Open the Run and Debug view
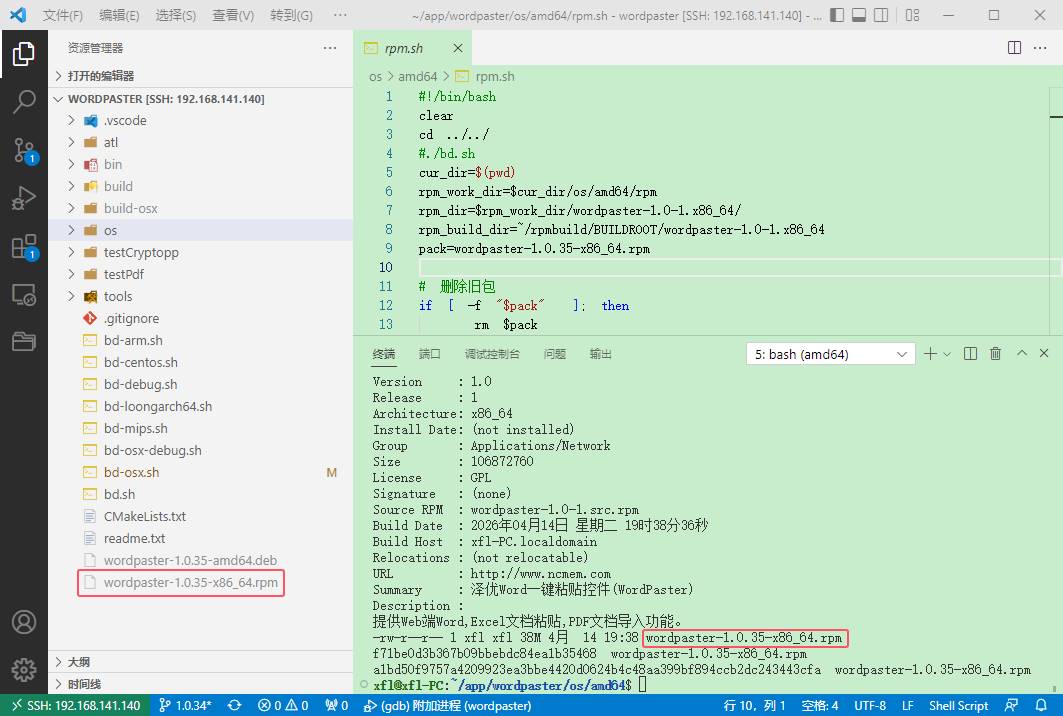This screenshot has width=1063, height=716. click(x=23, y=199)
